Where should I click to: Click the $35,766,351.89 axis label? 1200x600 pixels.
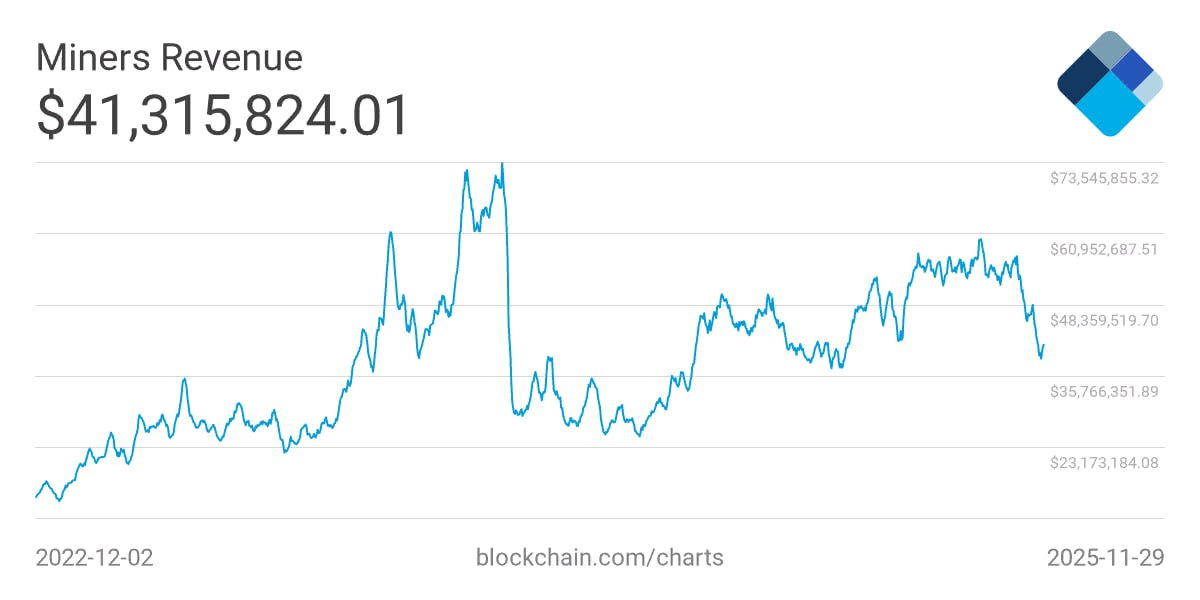tap(1103, 391)
